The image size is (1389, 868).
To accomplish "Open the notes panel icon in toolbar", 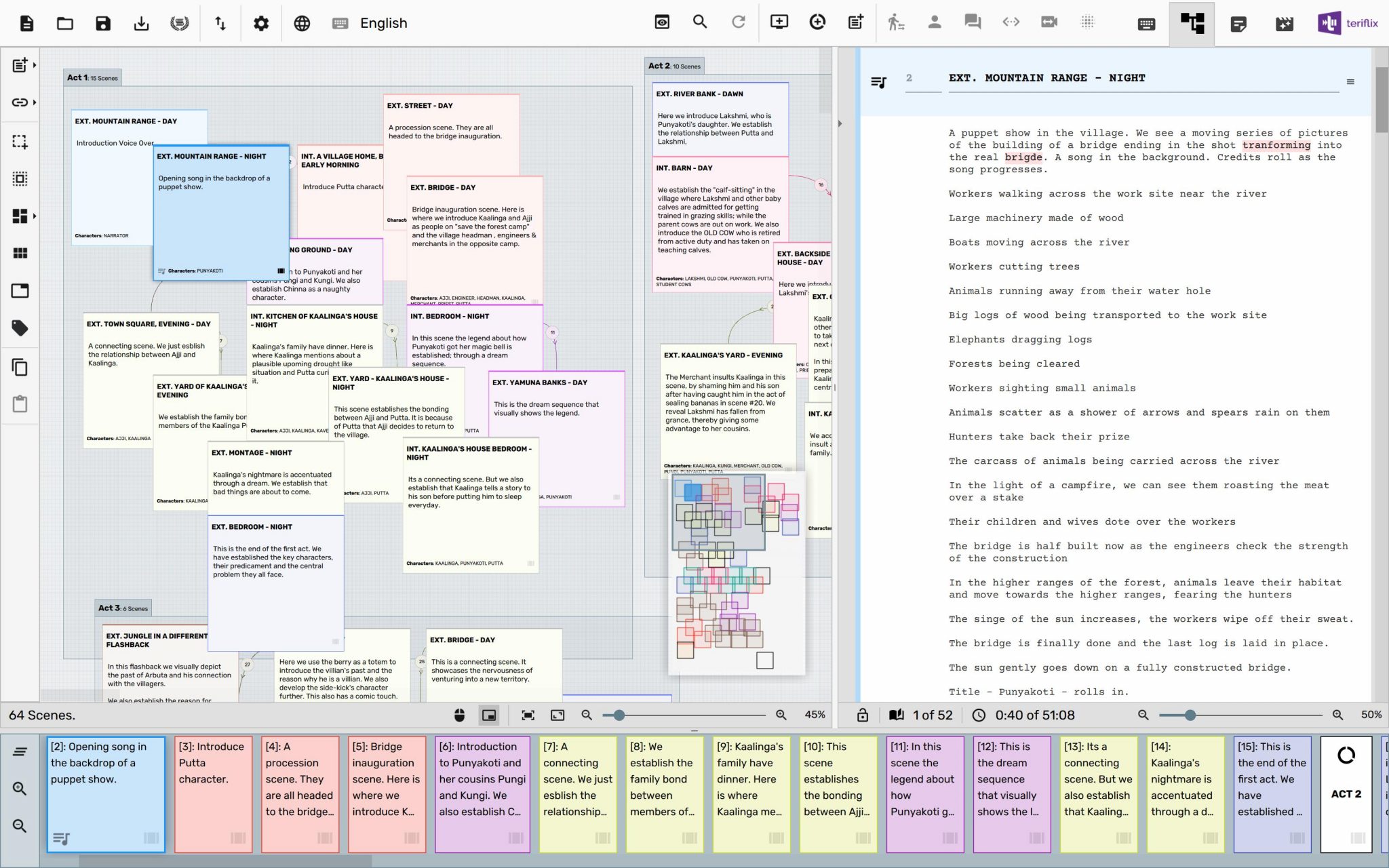I will coord(1240,23).
